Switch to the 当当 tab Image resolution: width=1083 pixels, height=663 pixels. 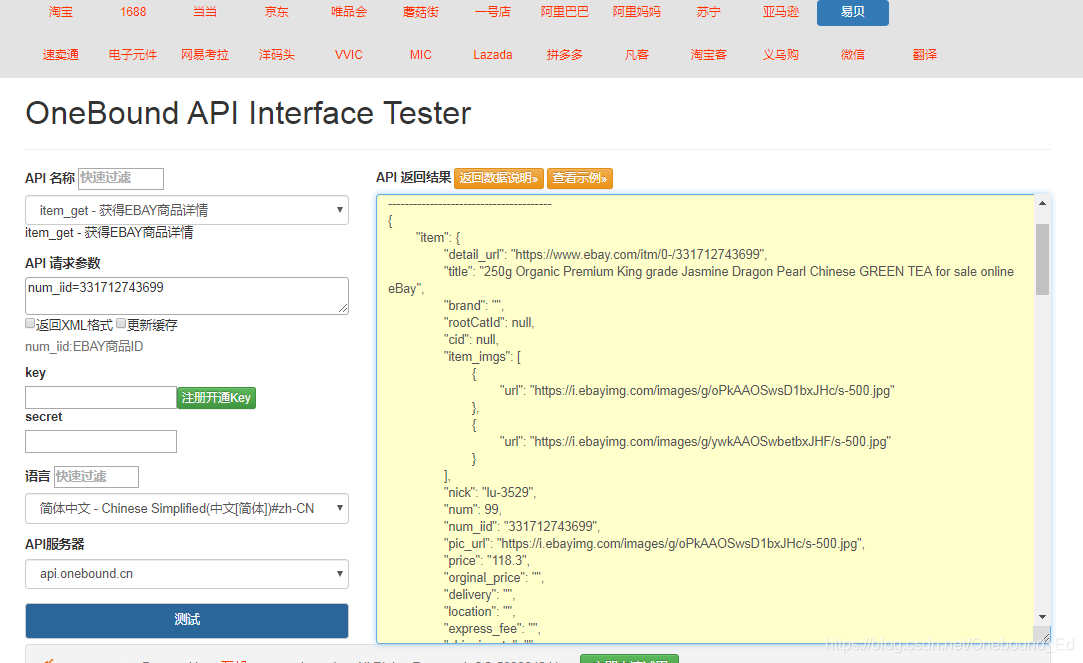[204, 12]
